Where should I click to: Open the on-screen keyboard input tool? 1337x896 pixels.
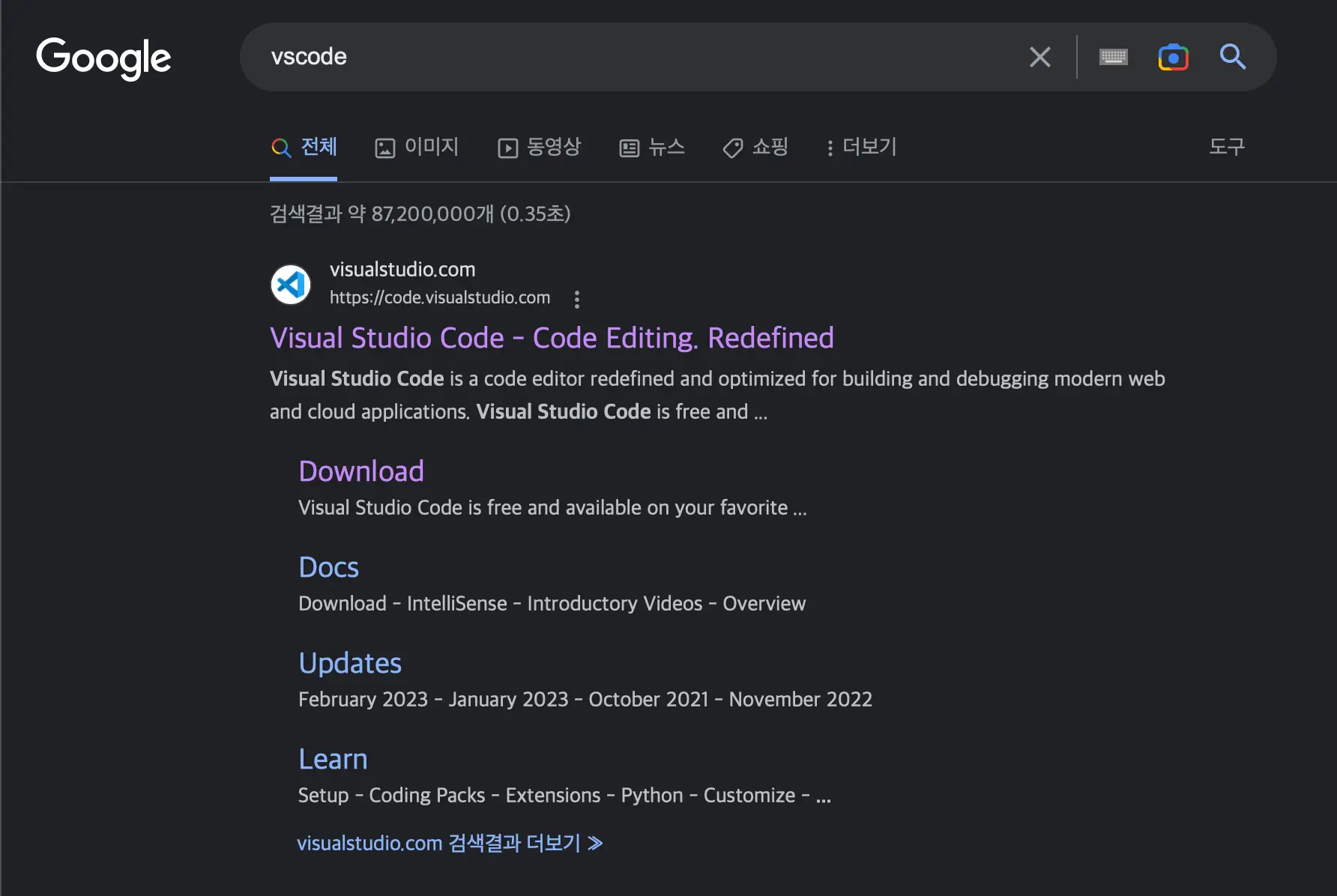tap(1113, 57)
